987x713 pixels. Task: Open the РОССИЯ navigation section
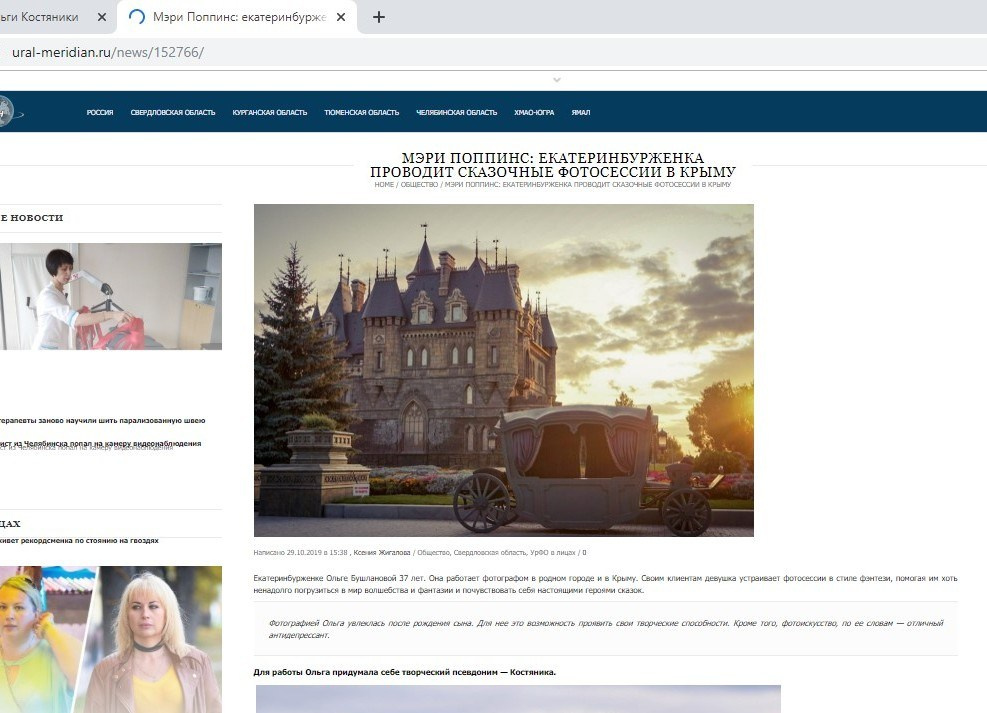(x=99, y=112)
